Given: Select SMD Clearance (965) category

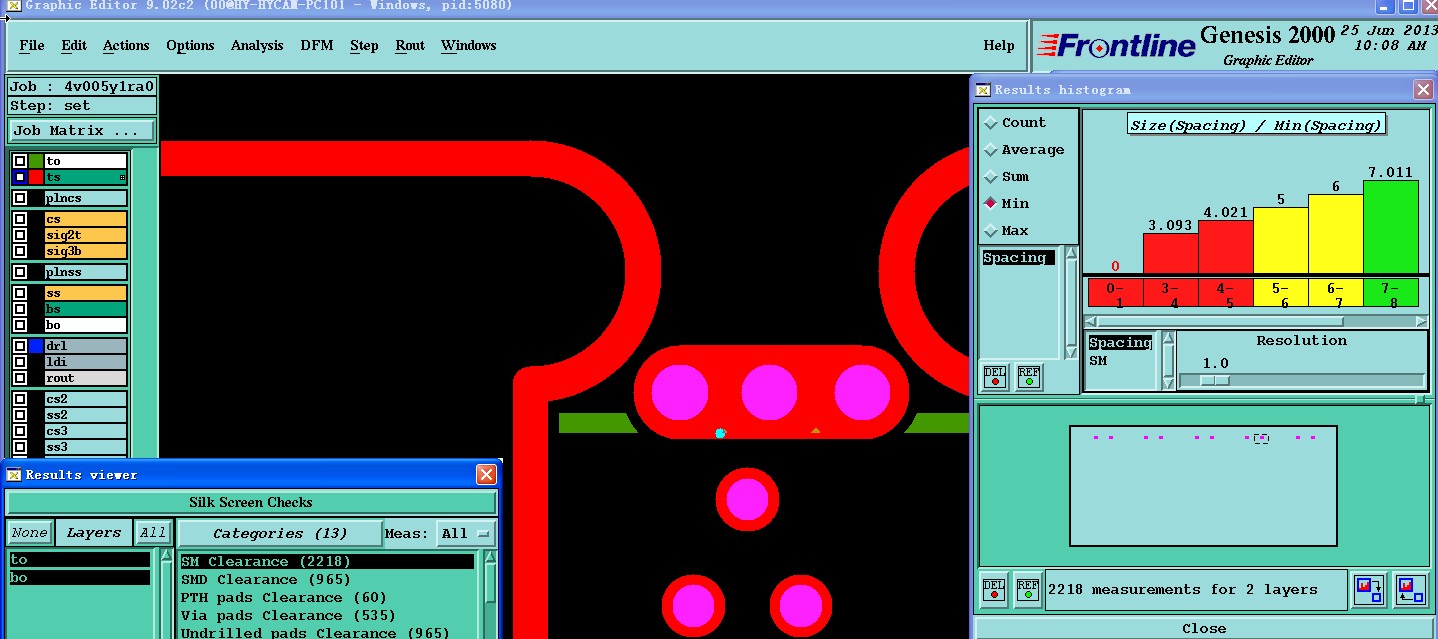Looking at the screenshot, I should tap(327, 580).
